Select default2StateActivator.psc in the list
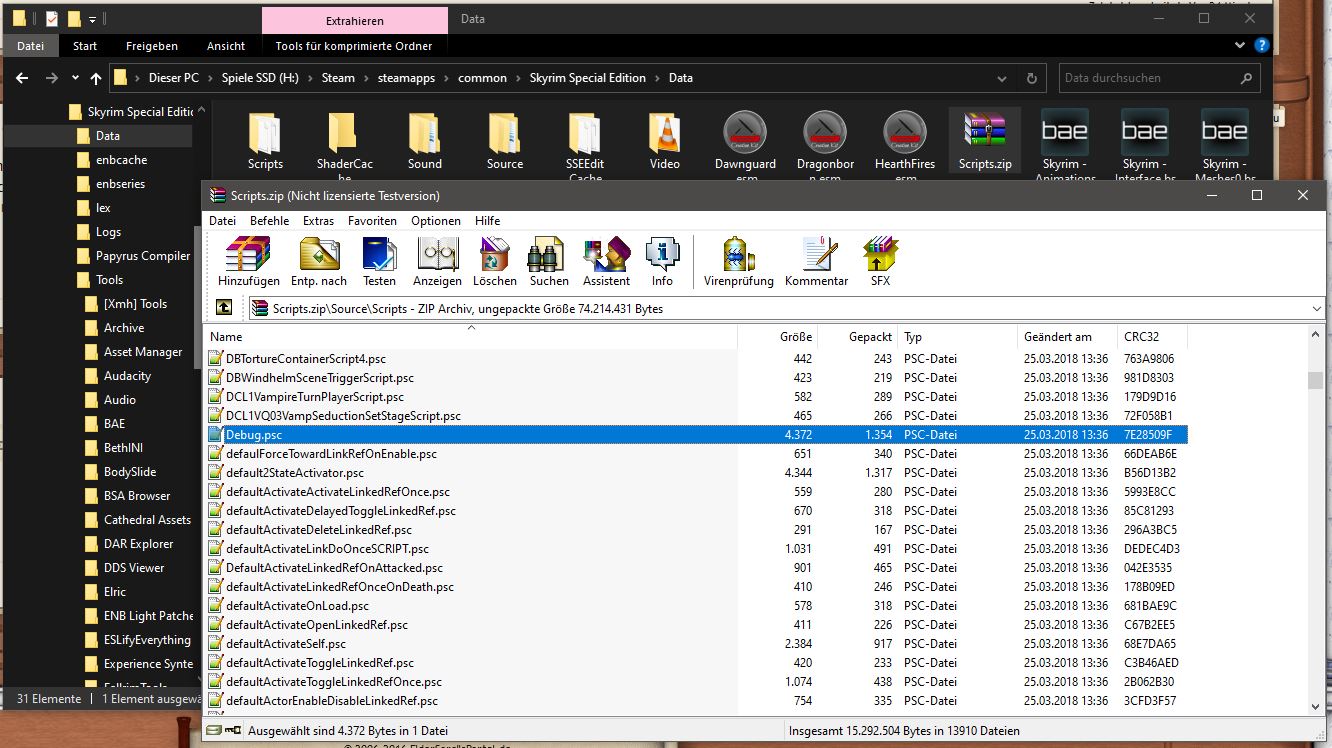This screenshot has height=748, width=1332. pyautogui.click(x=295, y=473)
